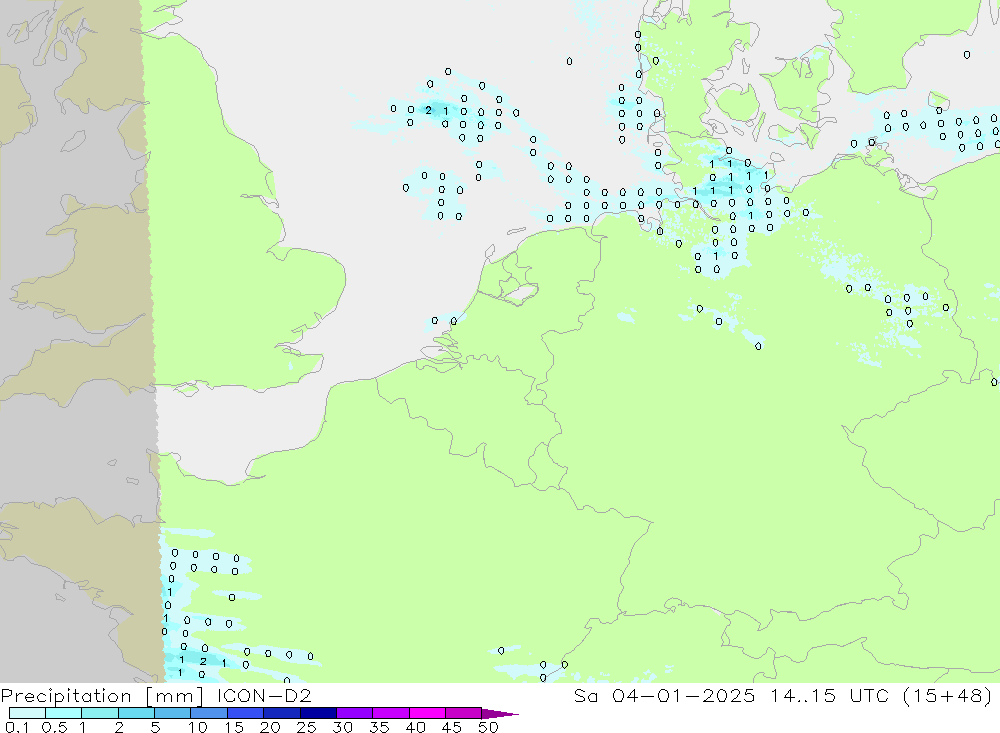Click the '15' legend scale label
The height and width of the screenshot is (733, 1000).
(x=234, y=727)
